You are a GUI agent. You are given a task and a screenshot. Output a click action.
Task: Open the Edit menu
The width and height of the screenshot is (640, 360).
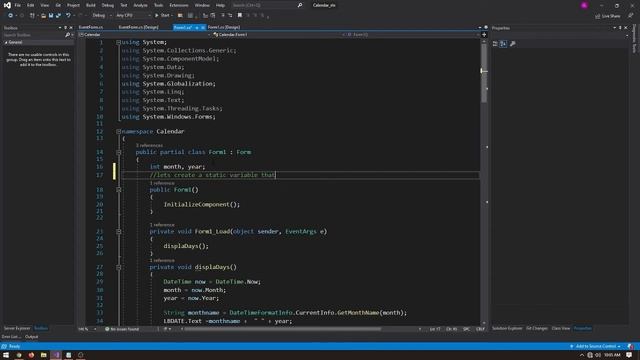(x=31, y=5)
